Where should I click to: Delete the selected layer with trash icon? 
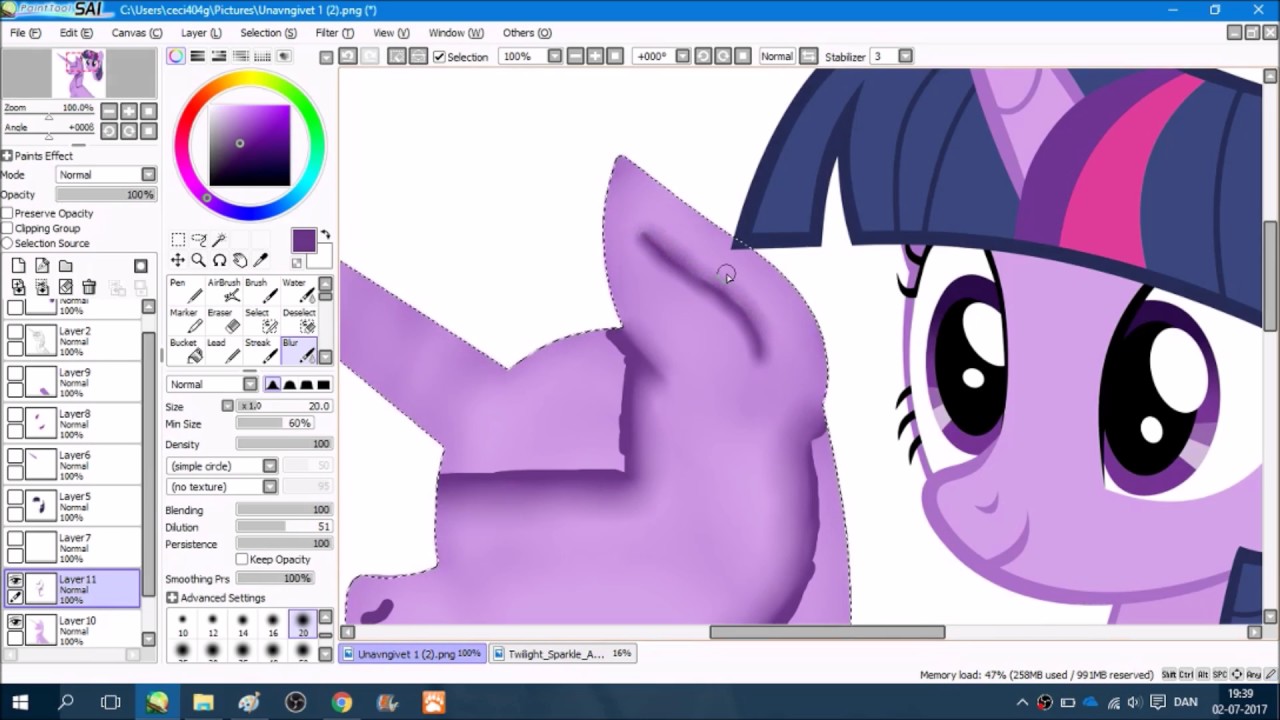coord(89,287)
